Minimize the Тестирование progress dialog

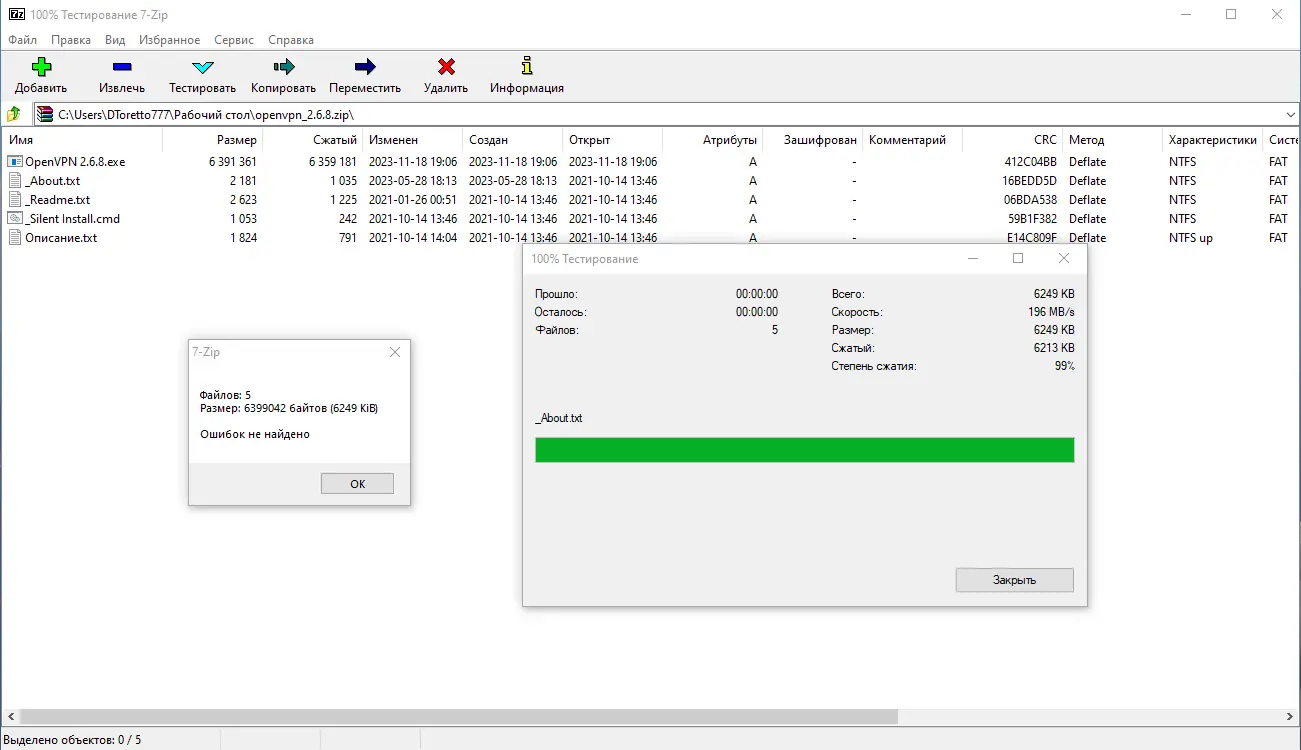coord(973,258)
